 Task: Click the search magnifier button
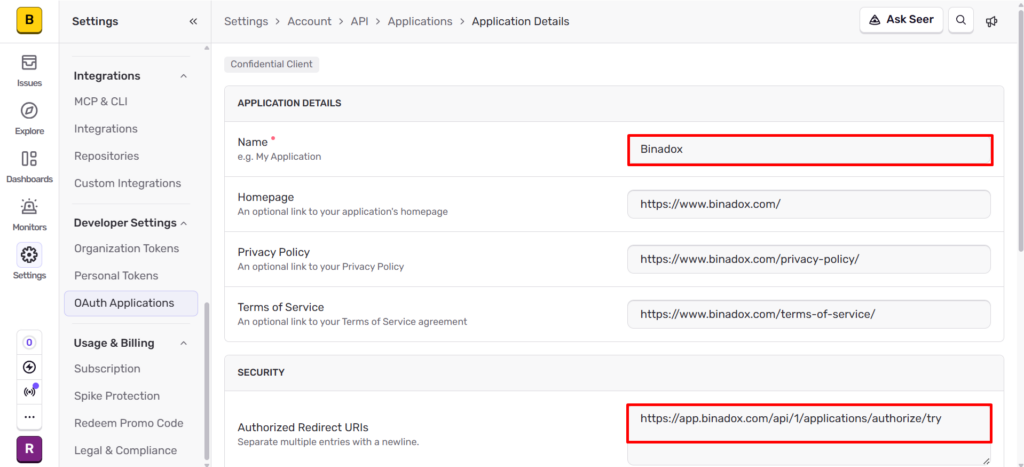pos(961,20)
